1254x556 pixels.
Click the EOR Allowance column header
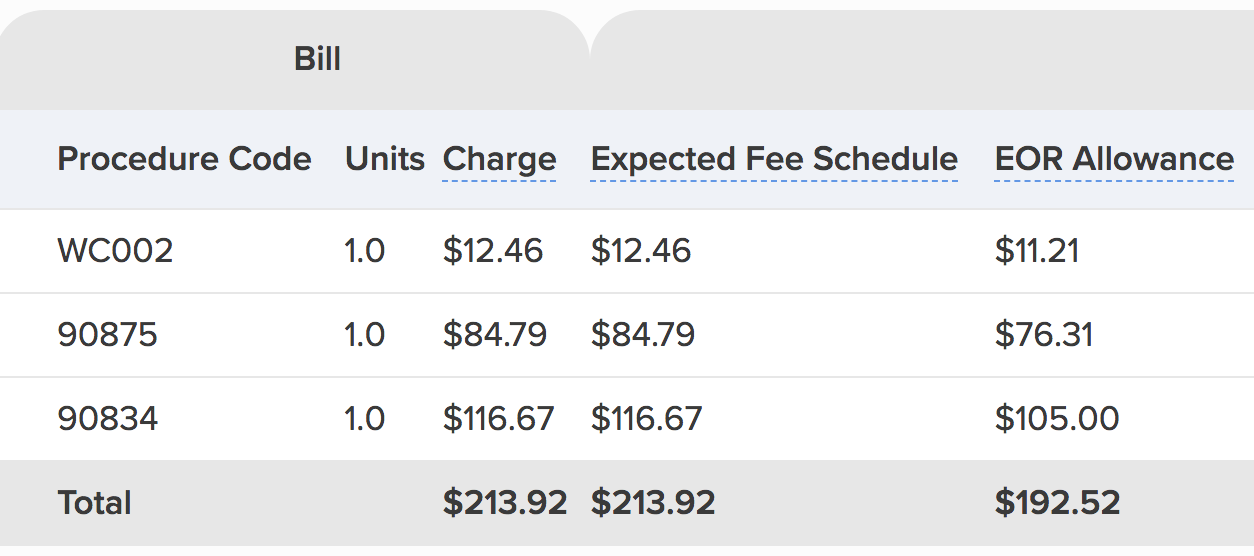(x=1114, y=159)
